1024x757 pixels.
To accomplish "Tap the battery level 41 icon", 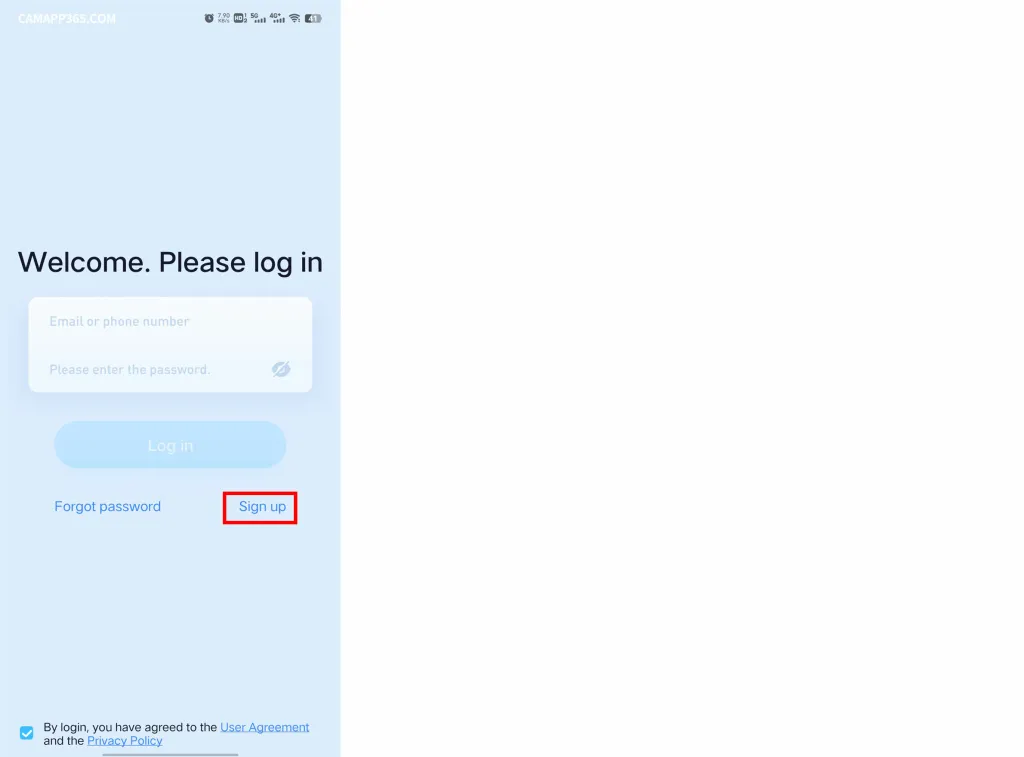I will point(313,18).
